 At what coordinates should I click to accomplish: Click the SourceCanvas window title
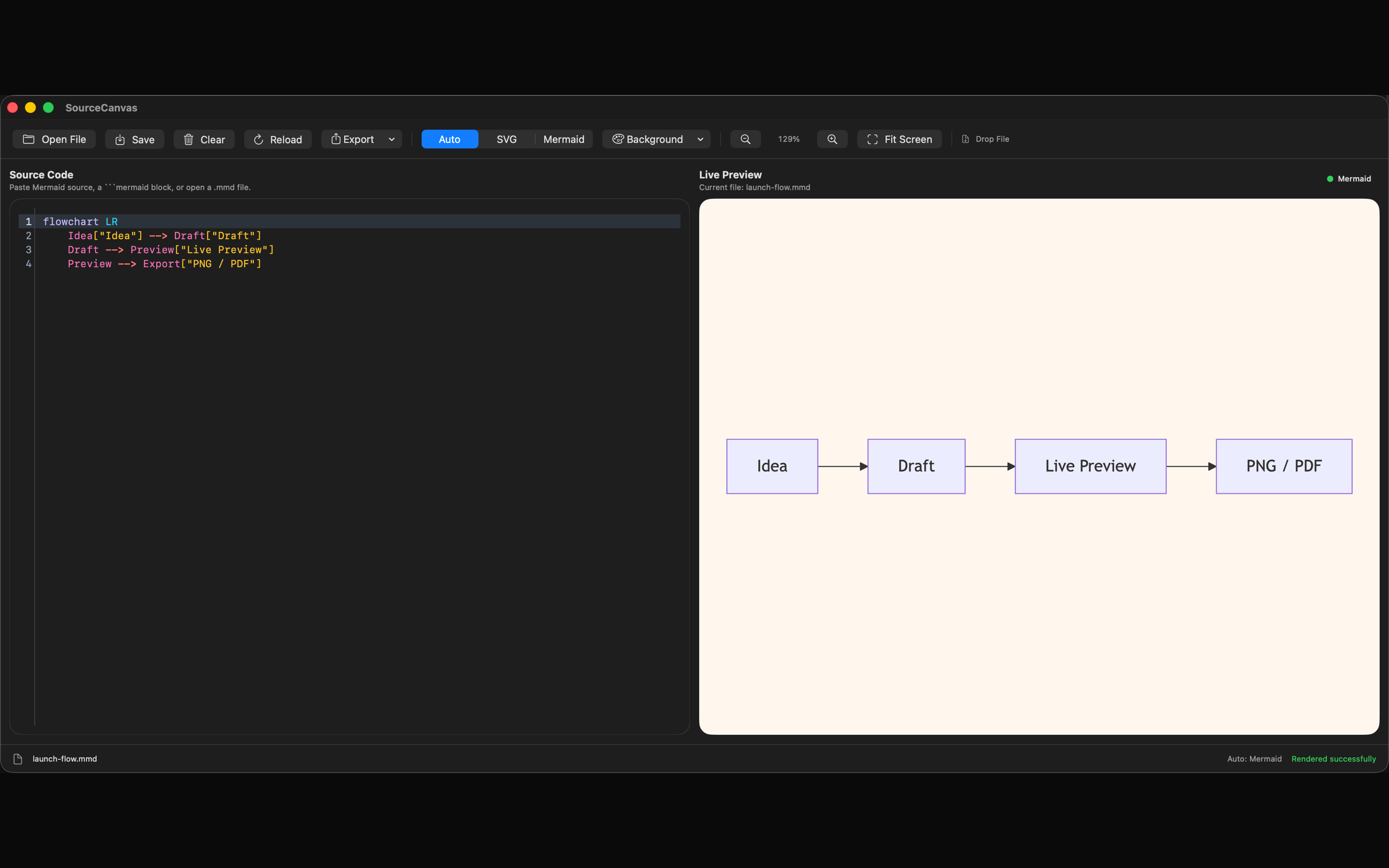101,108
